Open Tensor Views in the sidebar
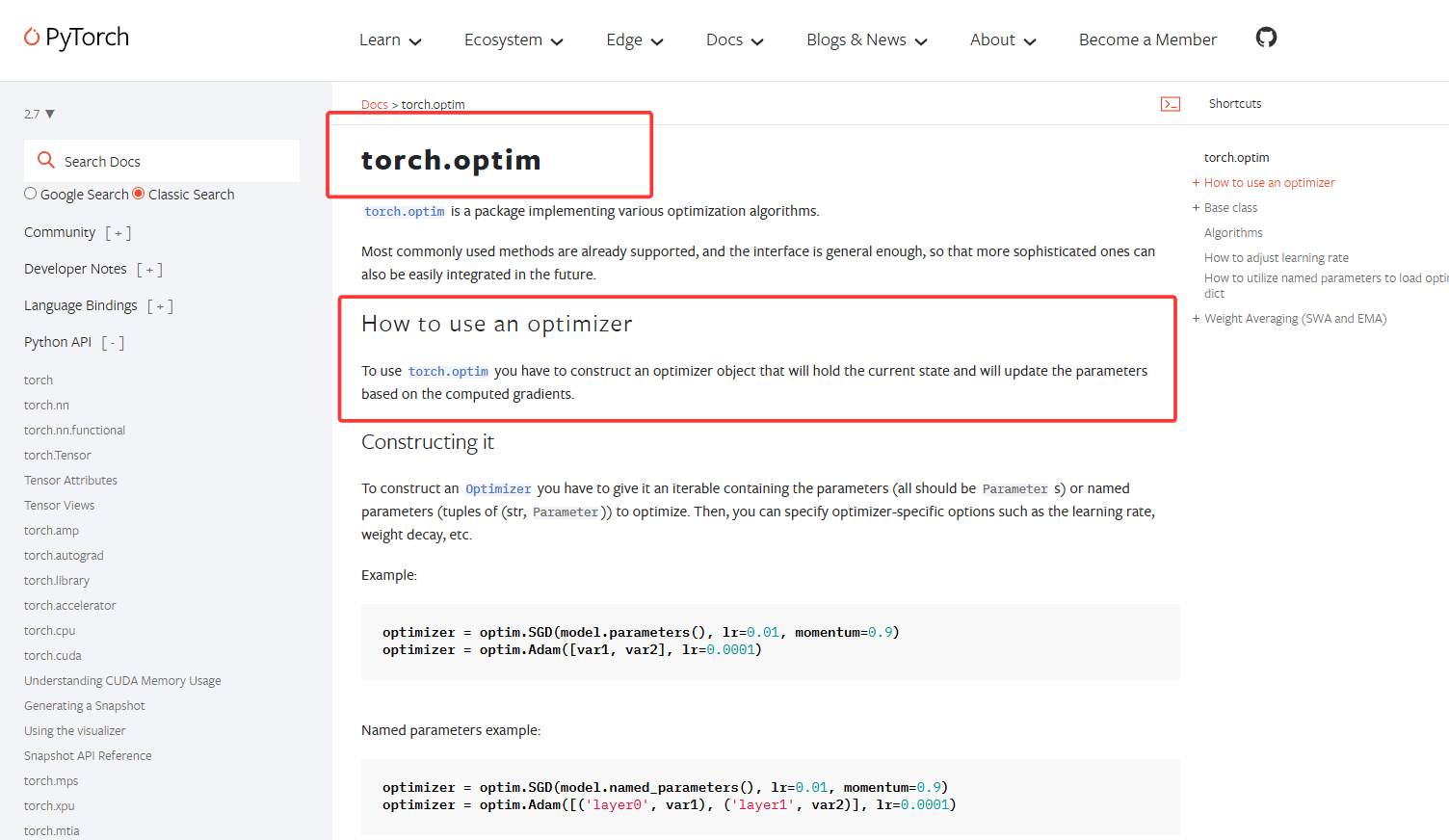Image resolution: width=1449 pixels, height=840 pixels. pos(59,506)
